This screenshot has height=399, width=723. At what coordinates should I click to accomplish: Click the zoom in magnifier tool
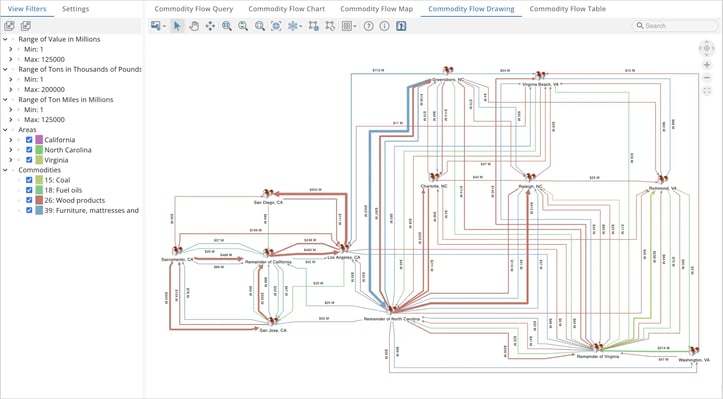(x=227, y=26)
